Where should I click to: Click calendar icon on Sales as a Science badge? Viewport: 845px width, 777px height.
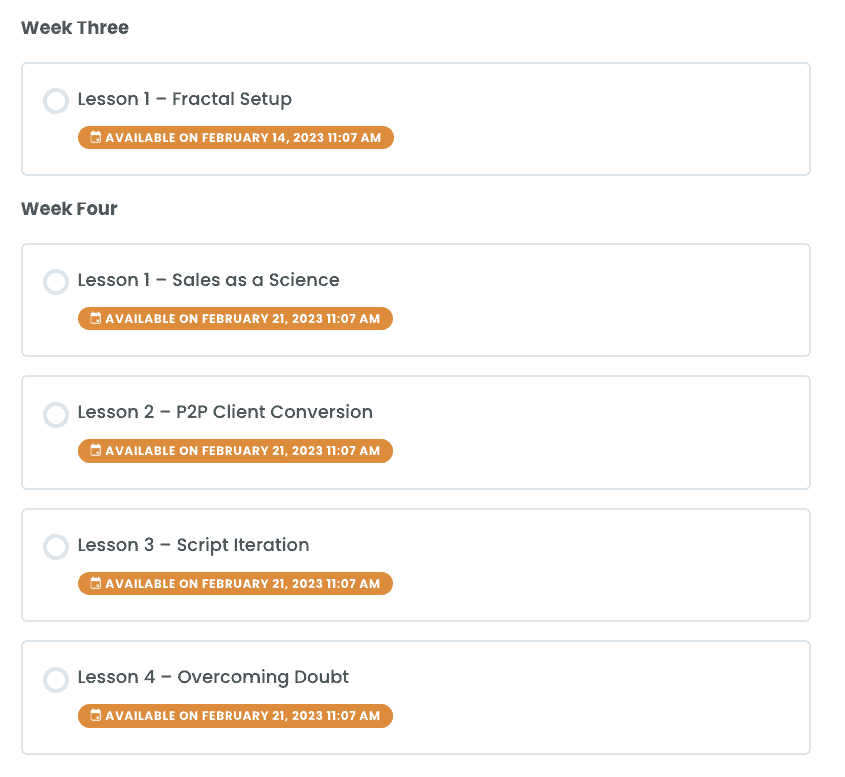95,318
